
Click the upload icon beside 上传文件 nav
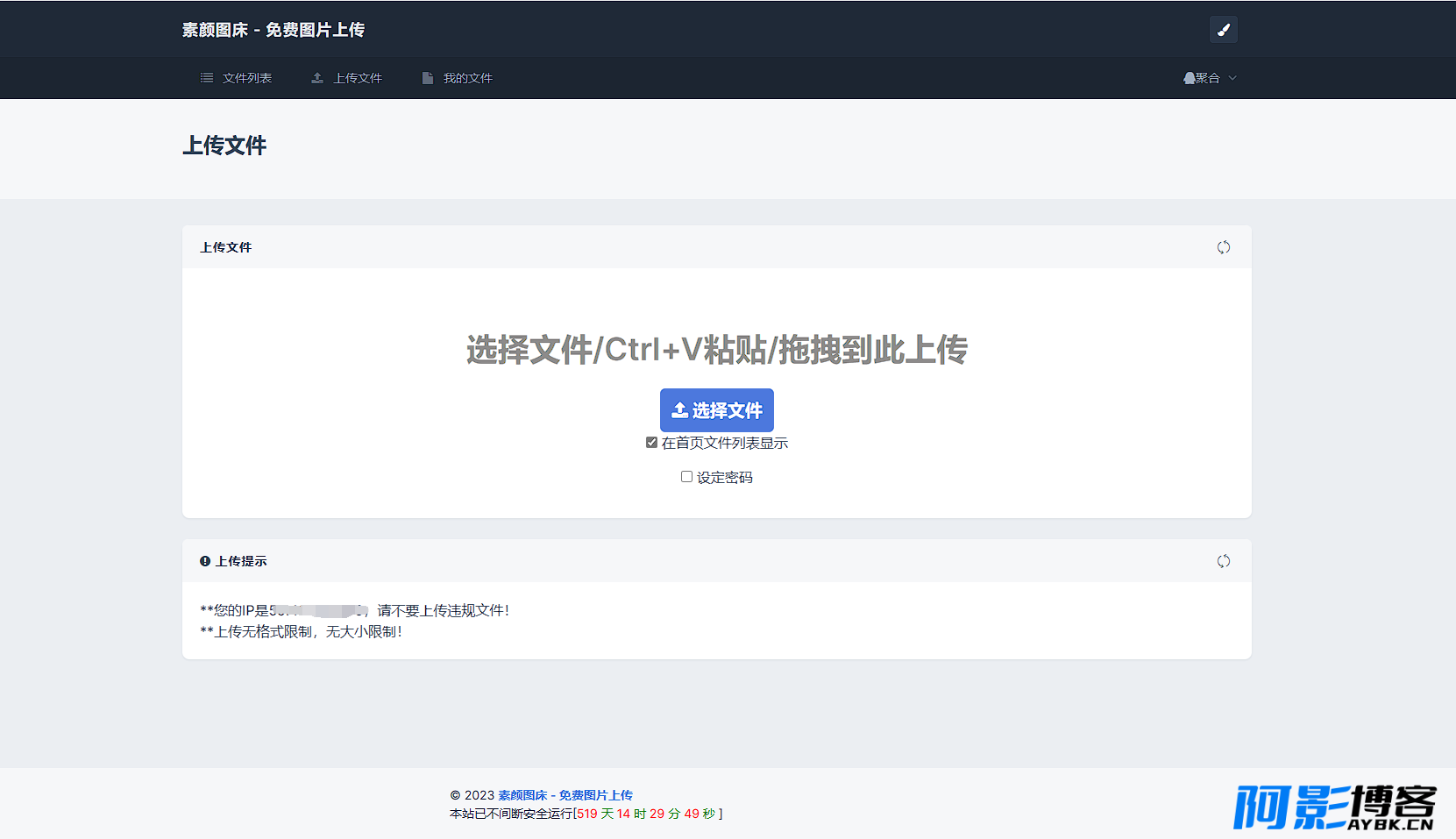coord(317,78)
